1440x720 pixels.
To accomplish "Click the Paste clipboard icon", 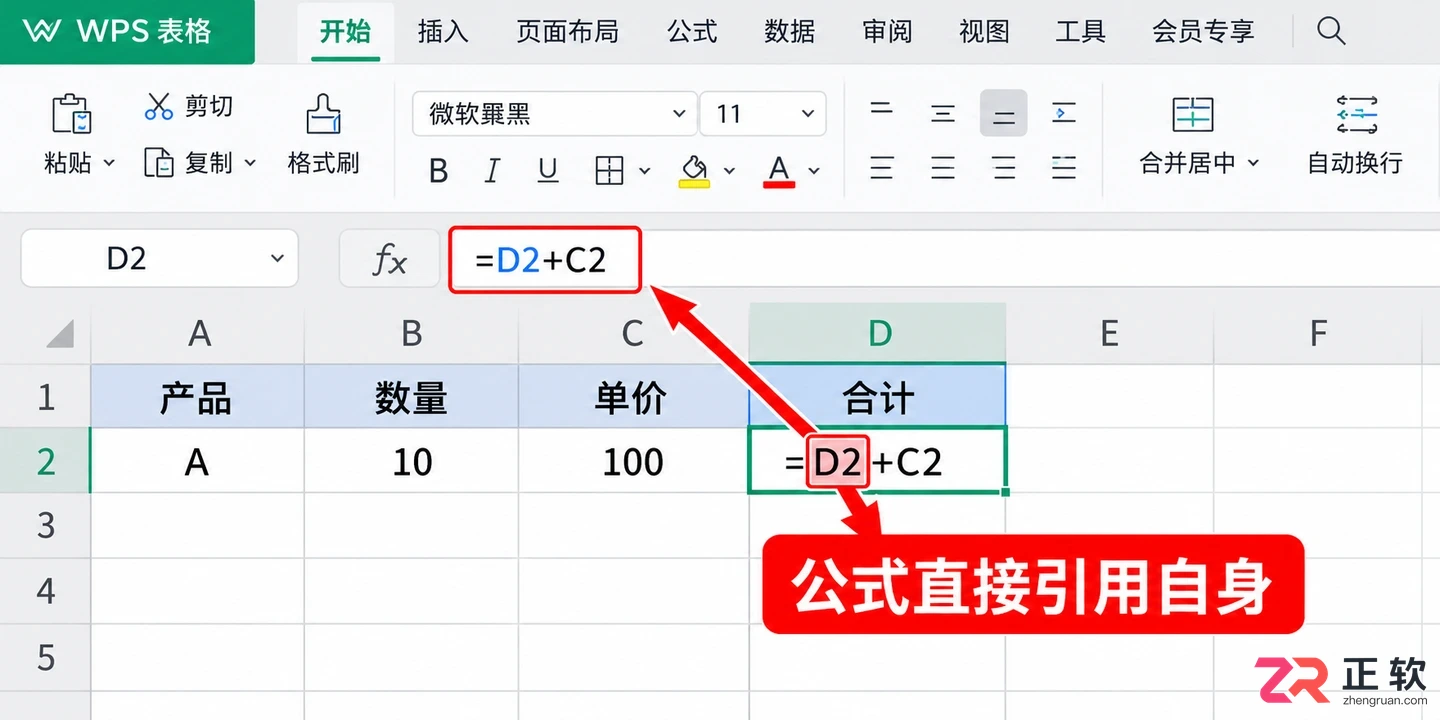I will pos(71,114).
